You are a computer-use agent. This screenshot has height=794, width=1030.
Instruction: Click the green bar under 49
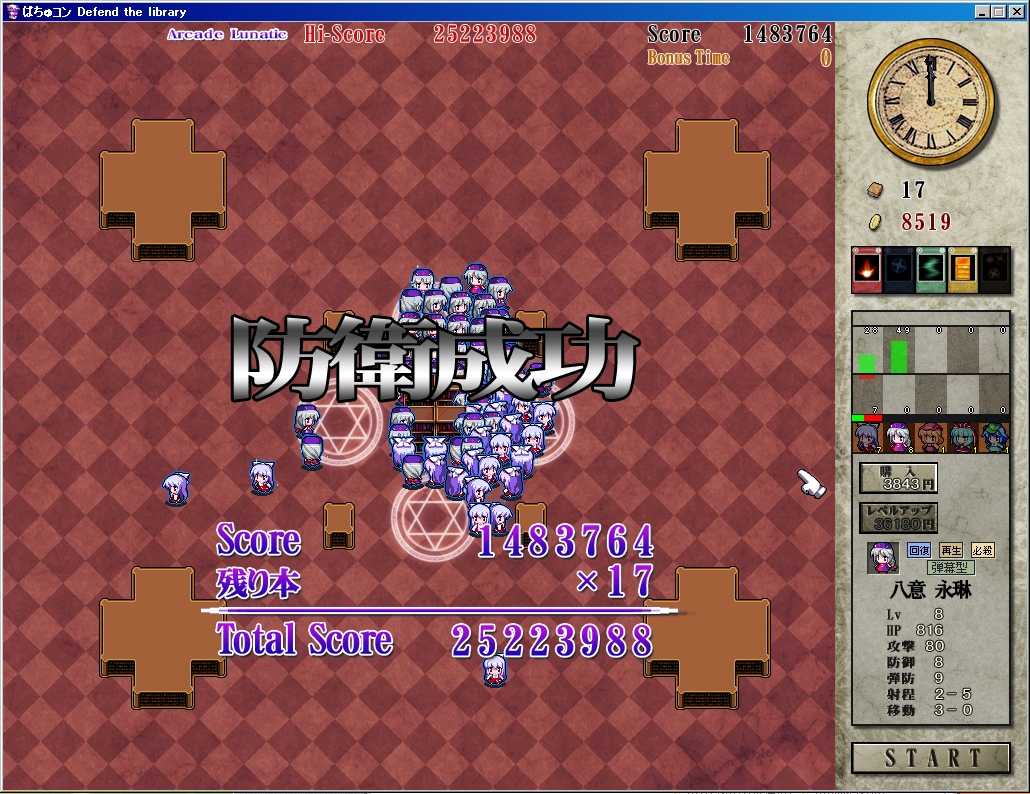click(899, 357)
